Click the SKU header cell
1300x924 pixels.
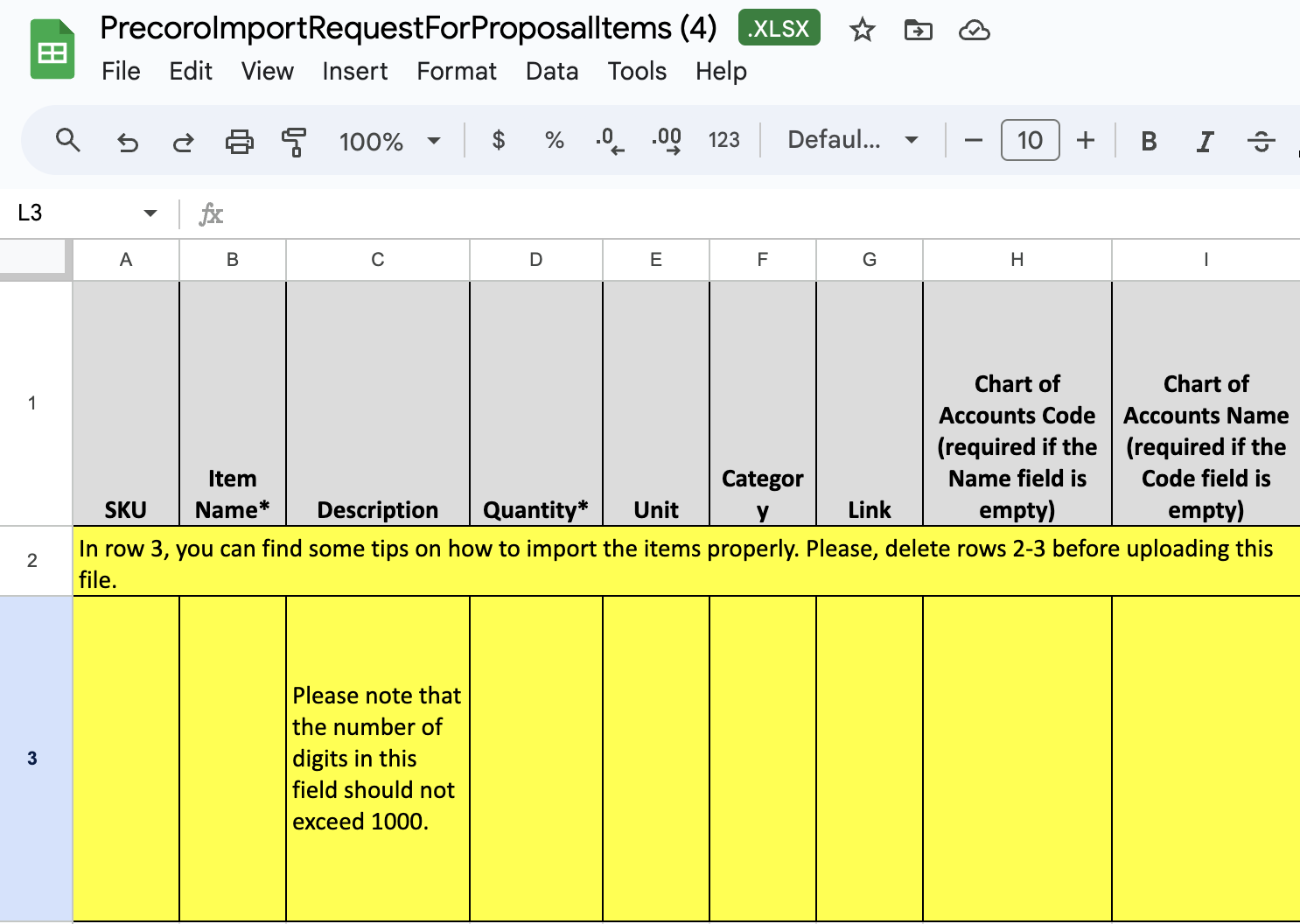click(126, 403)
